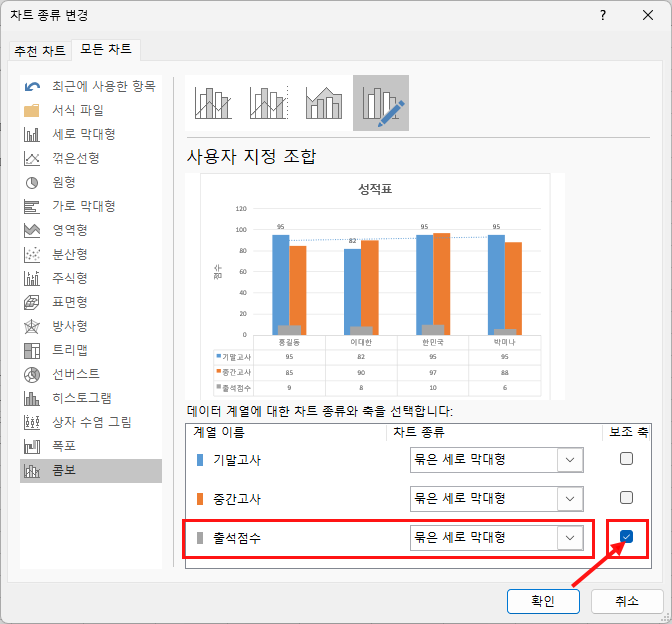Viewport: 672px width, 624px height.
Task: Choose 꺾은선형 line chart category
Action: coord(75,158)
